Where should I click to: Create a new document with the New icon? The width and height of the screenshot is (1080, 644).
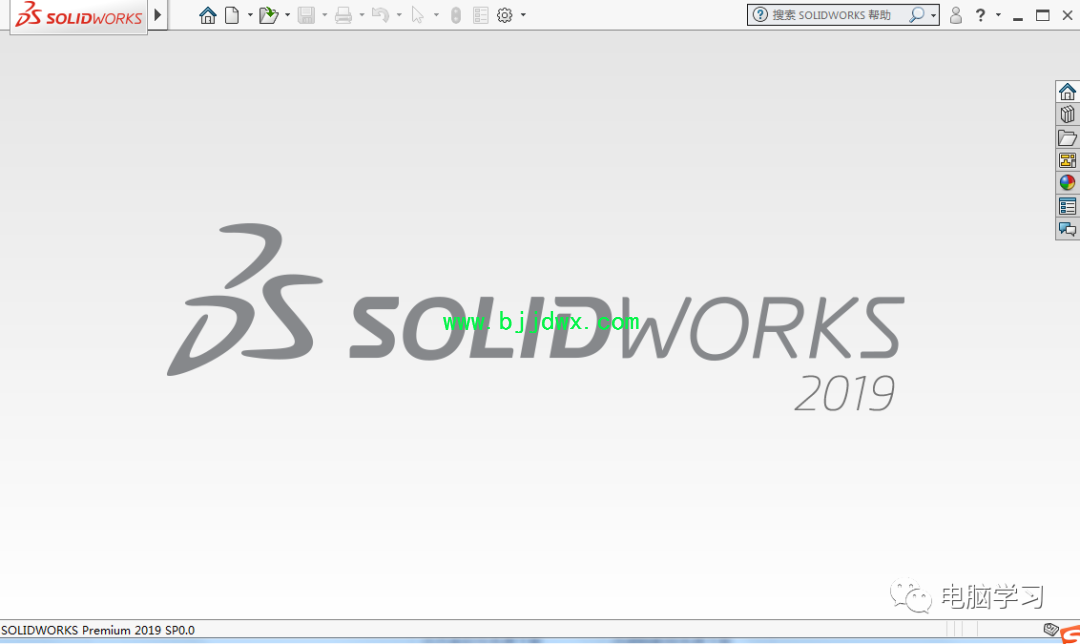click(232, 15)
